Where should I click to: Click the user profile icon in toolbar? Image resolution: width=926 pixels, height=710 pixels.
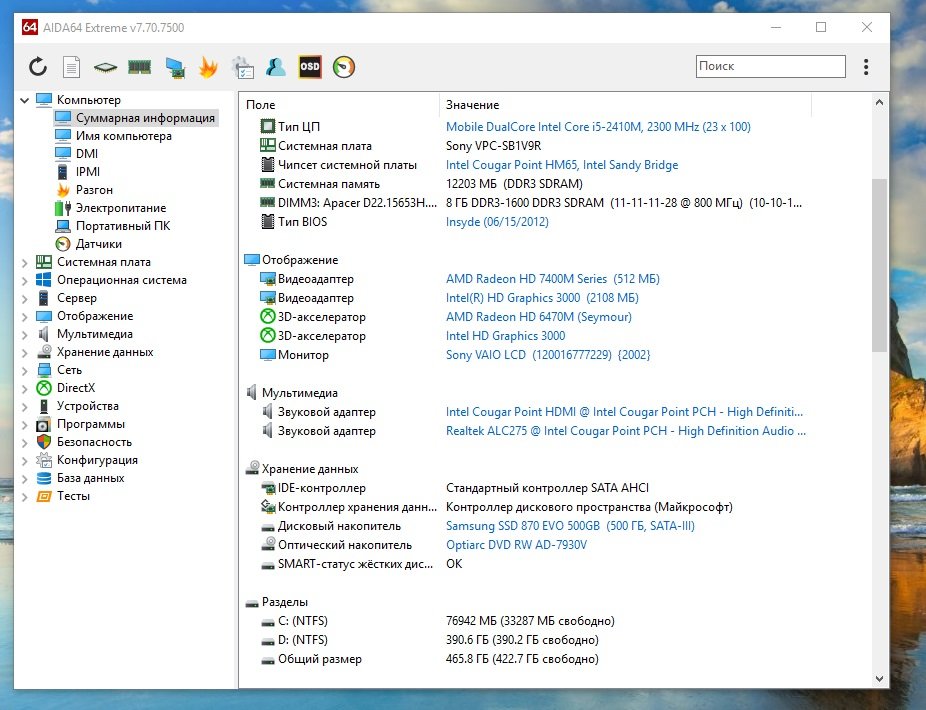click(276, 67)
